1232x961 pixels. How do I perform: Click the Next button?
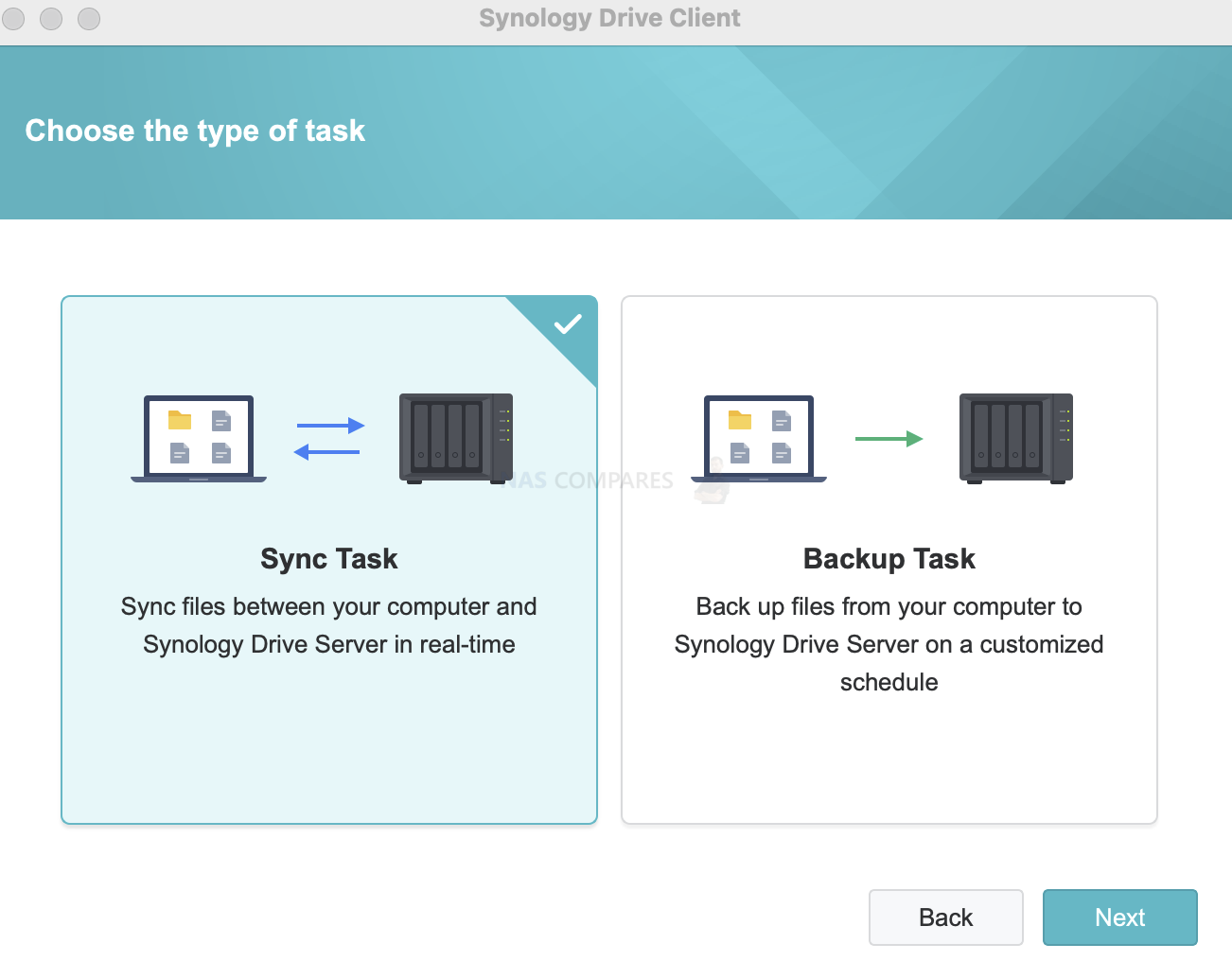(1120, 917)
